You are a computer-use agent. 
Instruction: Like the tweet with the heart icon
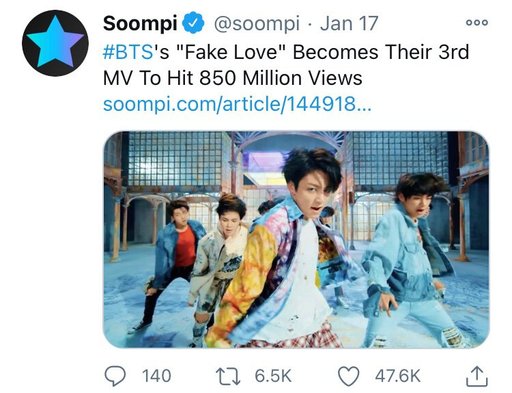tap(349, 376)
